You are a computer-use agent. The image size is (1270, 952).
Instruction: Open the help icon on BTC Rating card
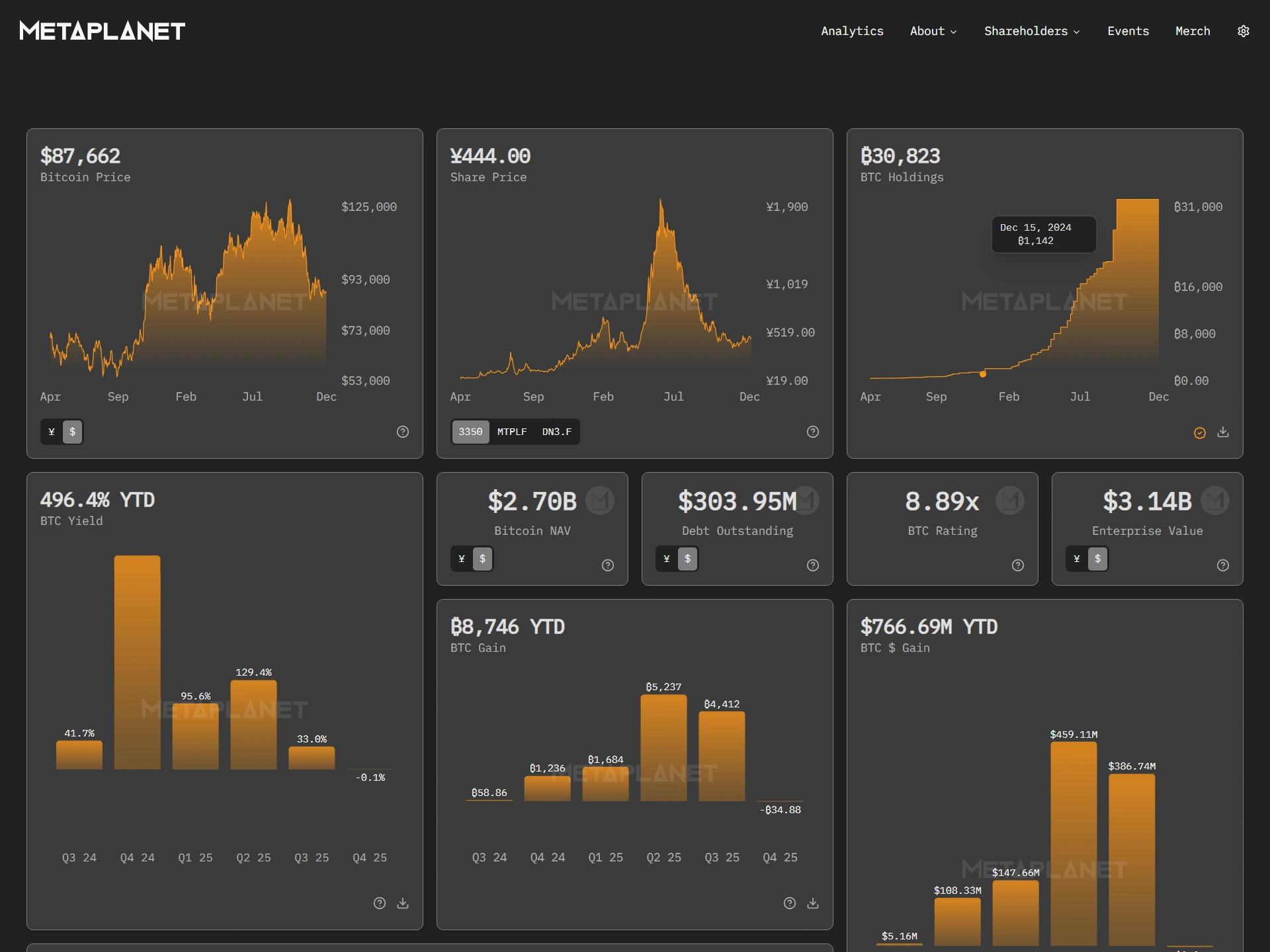1017,565
